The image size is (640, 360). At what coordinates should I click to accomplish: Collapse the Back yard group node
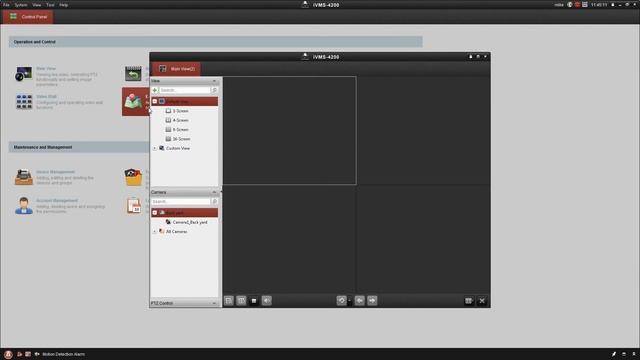coord(155,213)
